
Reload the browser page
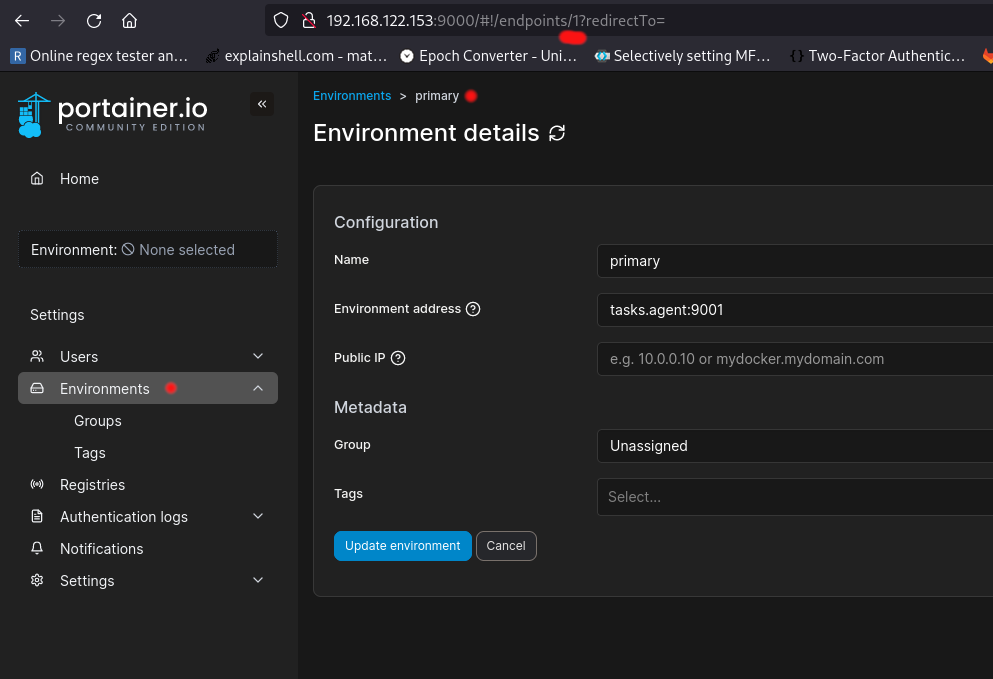click(x=94, y=21)
